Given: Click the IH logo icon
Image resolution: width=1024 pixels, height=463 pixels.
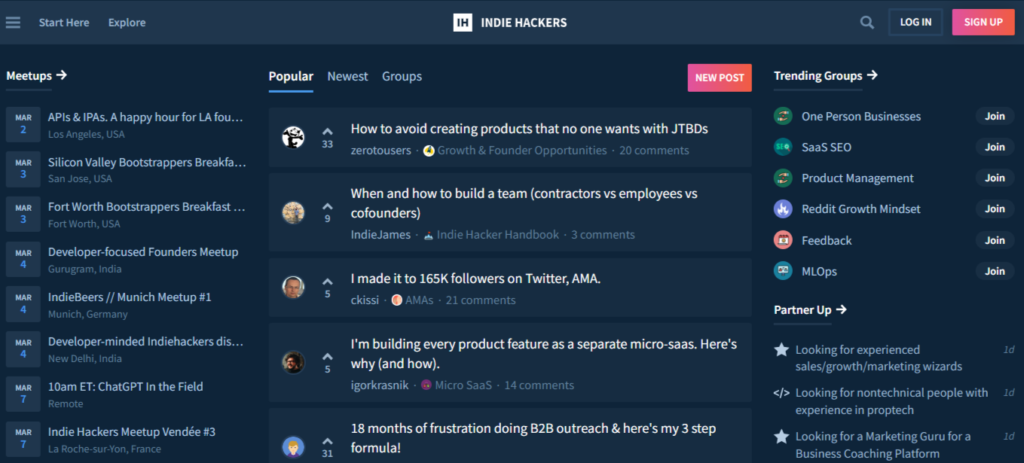Looking at the screenshot, I should (x=462, y=22).
